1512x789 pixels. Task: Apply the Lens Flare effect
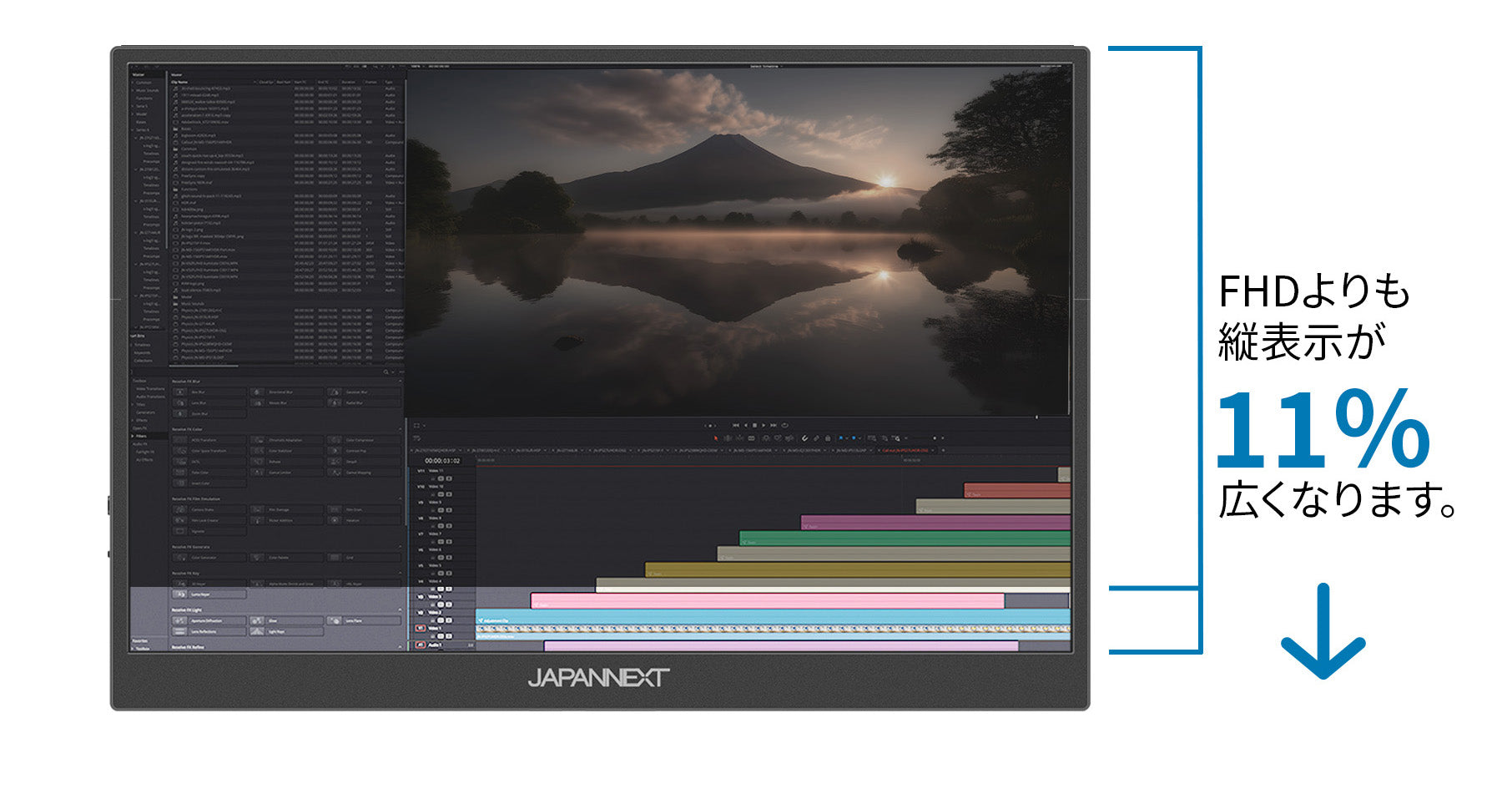click(353, 620)
